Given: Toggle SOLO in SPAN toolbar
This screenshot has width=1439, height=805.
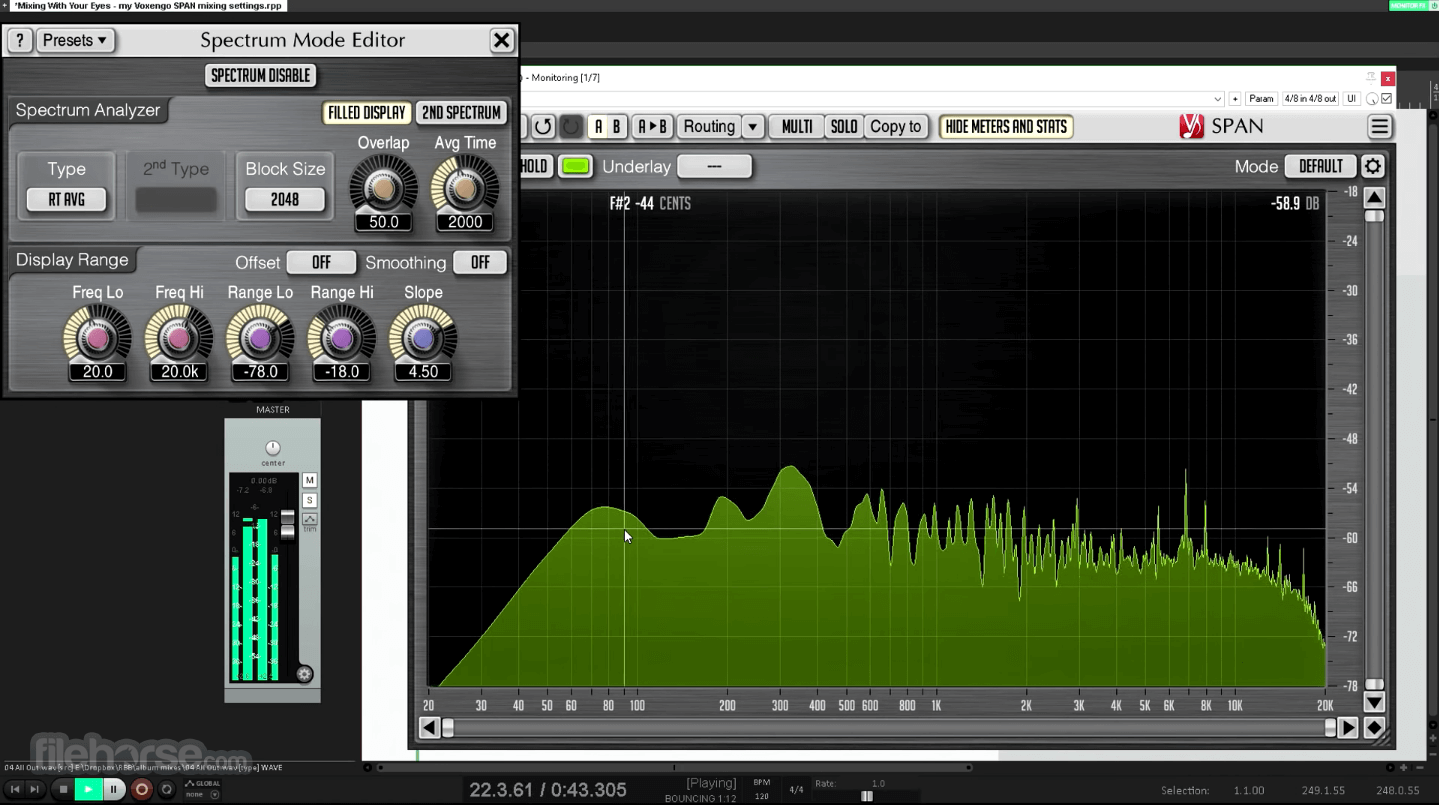Looking at the screenshot, I should coord(844,127).
